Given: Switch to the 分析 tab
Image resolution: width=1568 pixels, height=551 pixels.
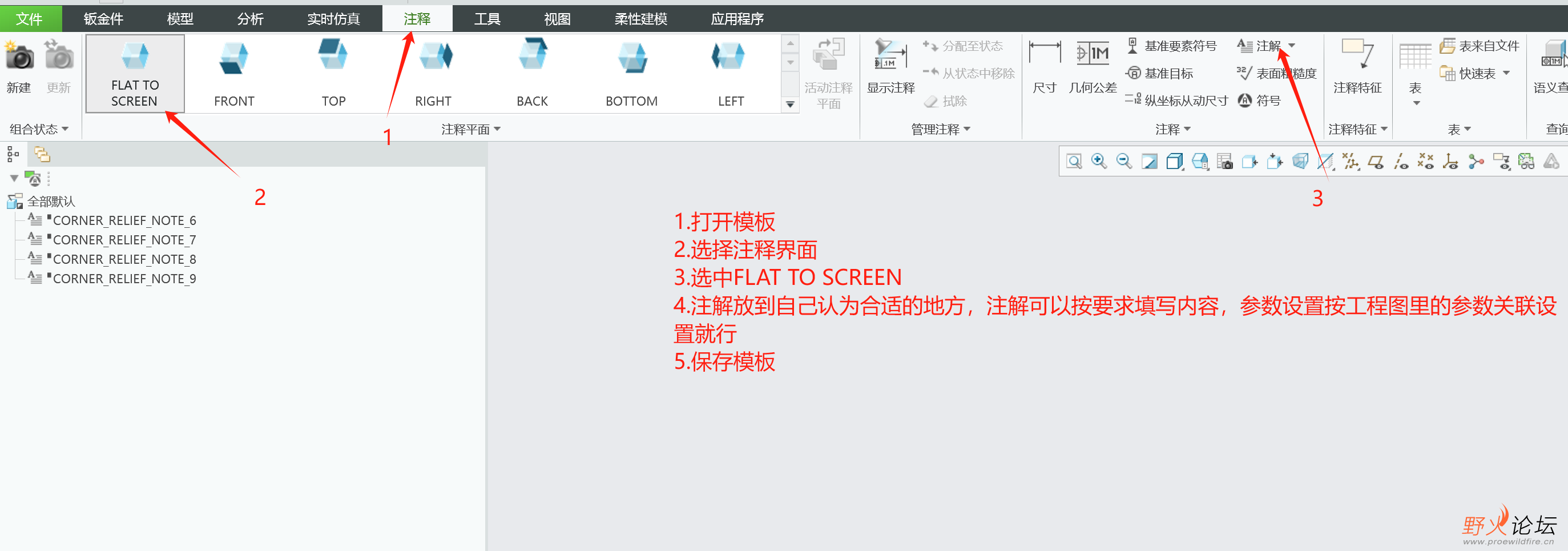Looking at the screenshot, I should [250, 19].
